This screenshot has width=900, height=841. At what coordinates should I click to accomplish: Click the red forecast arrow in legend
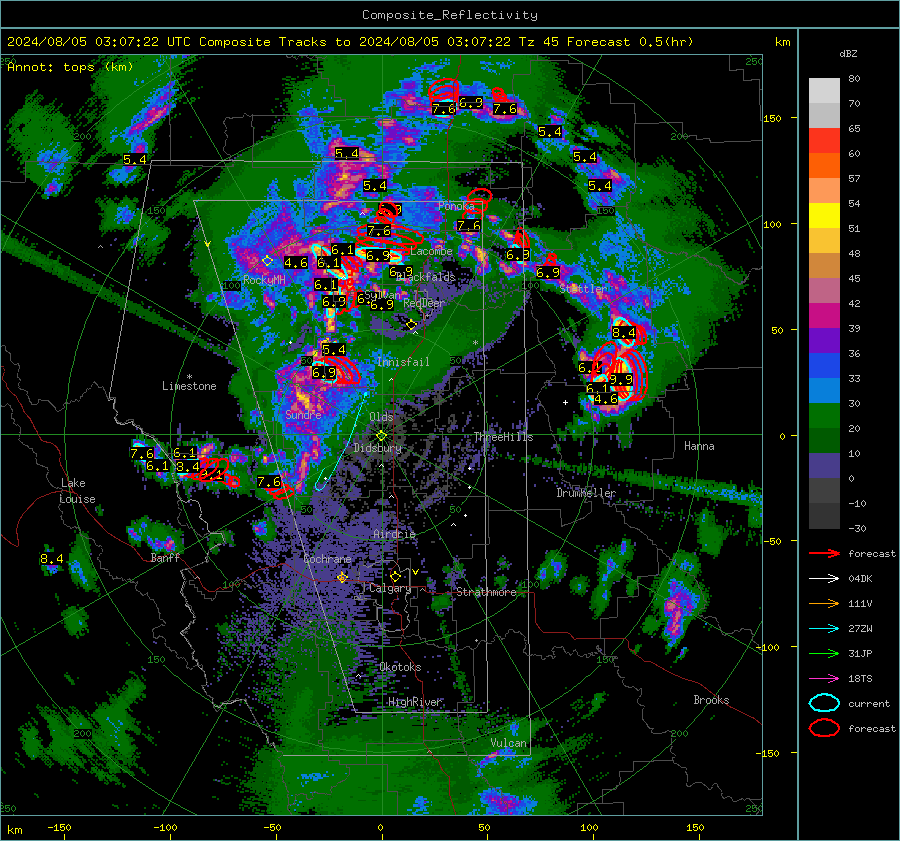click(824, 553)
